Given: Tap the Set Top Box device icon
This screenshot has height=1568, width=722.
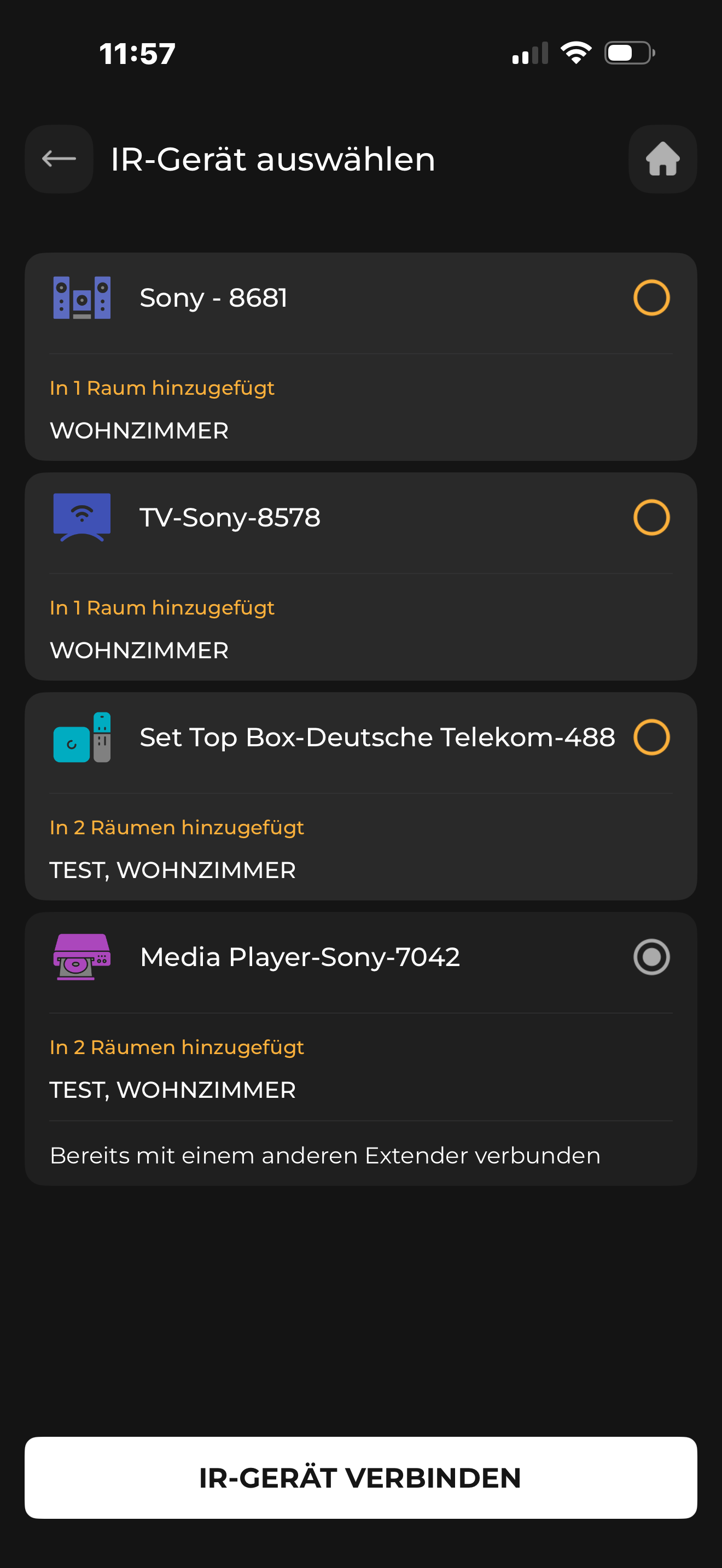Looking at the screenshot, I should 82,737.
